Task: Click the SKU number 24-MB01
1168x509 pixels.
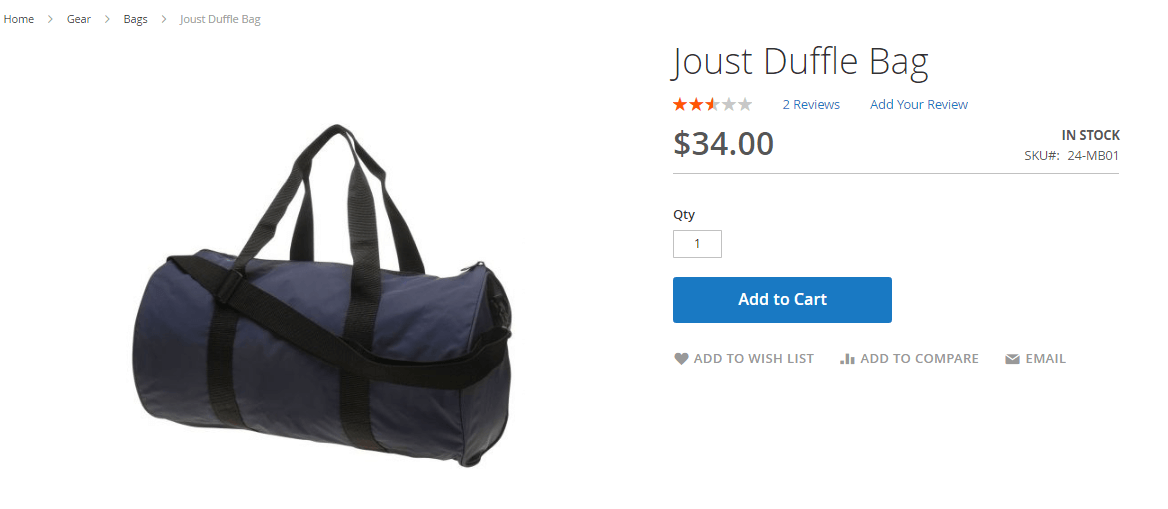Action: point(1093,156)
